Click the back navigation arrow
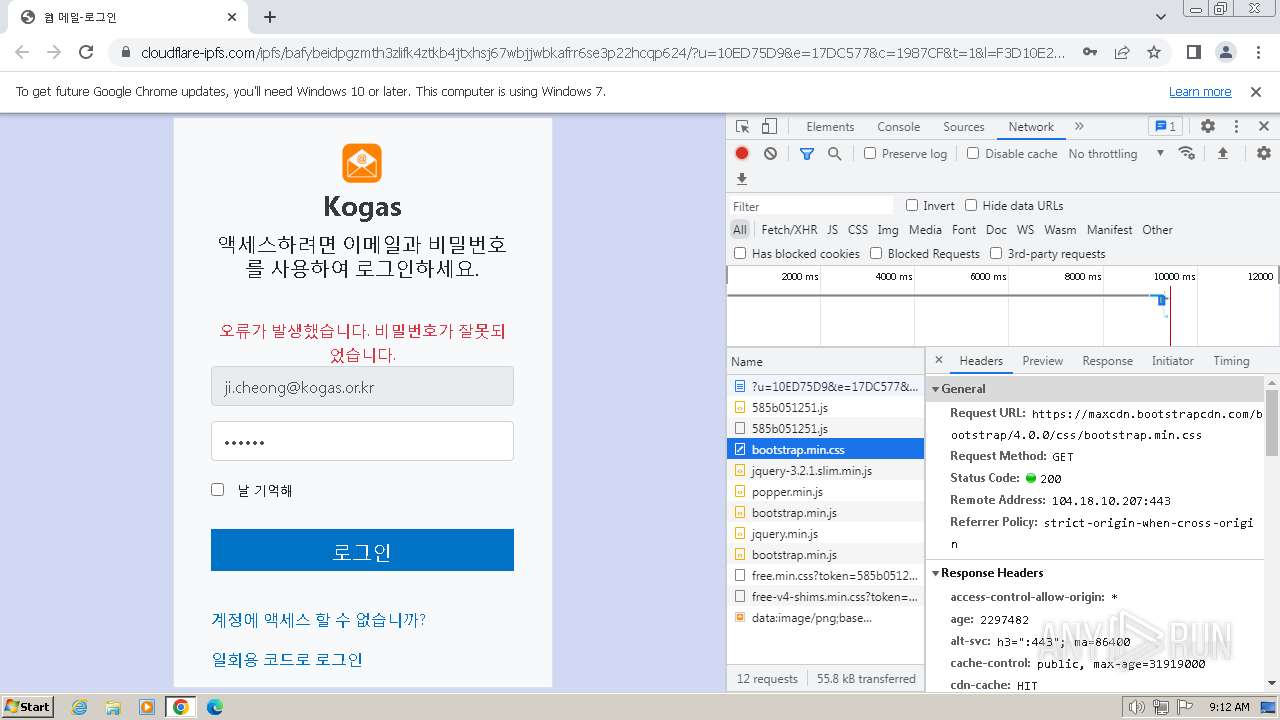The height and width of the screenshot is (720, 1280). coord(22,52)
